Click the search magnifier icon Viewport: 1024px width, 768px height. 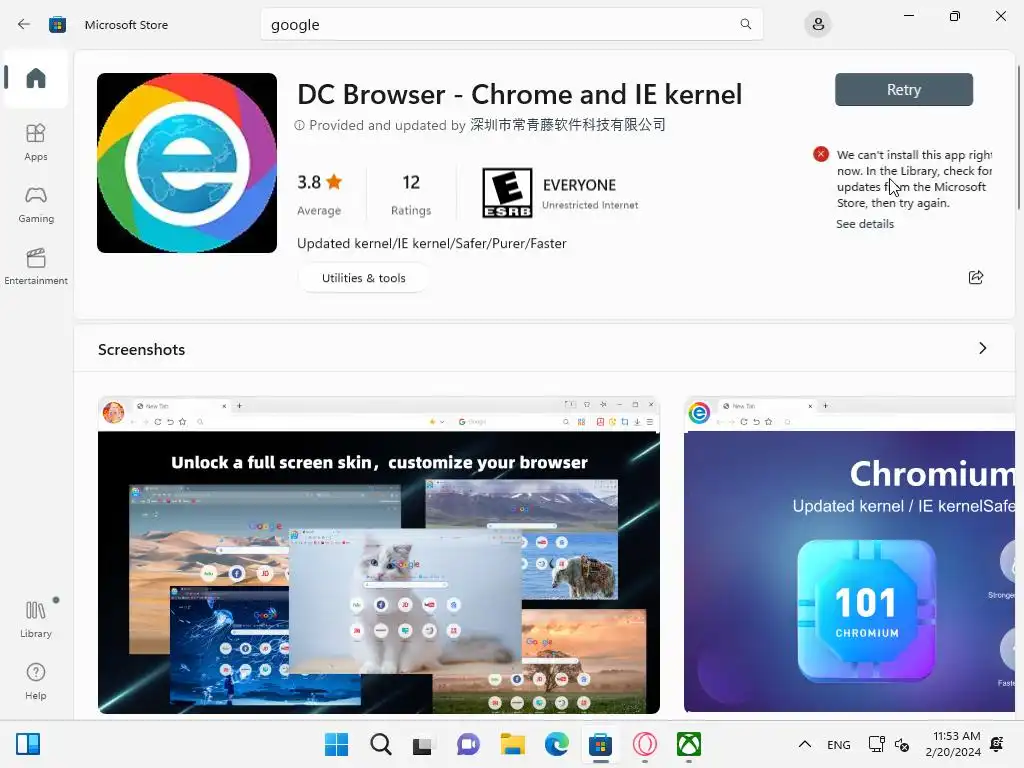745,24
